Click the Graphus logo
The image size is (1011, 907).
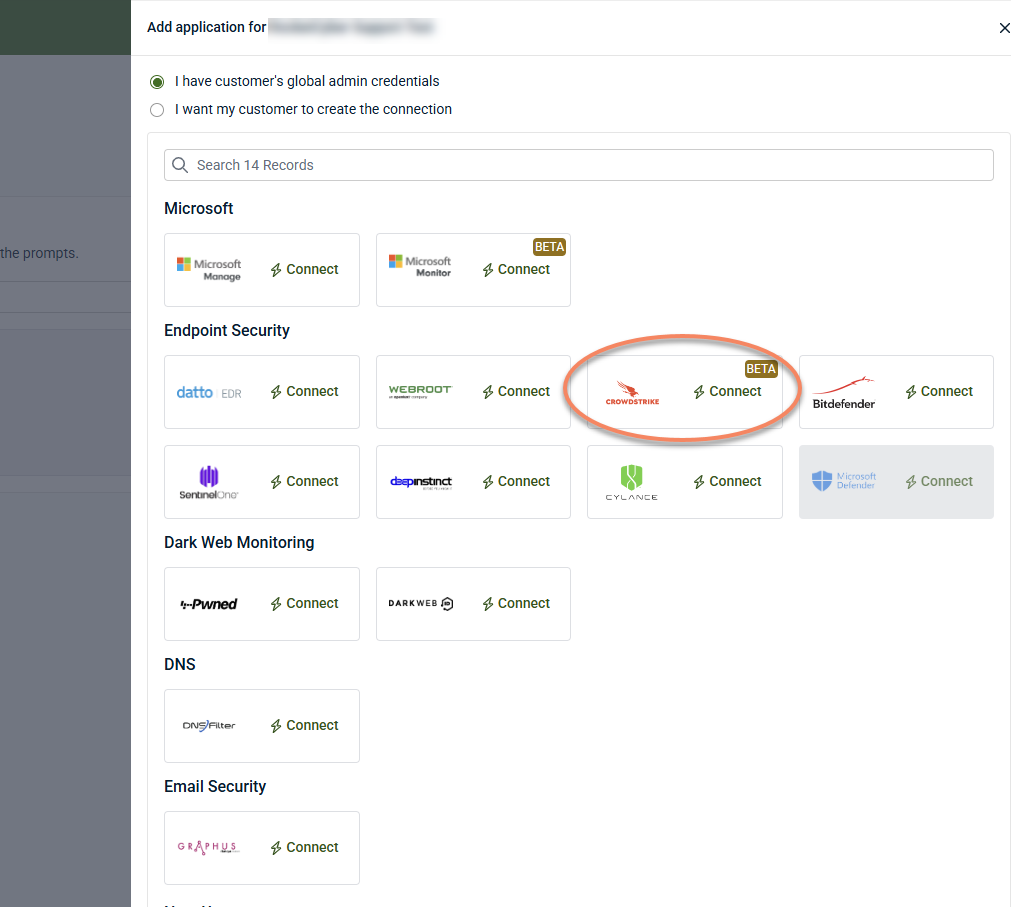pos(208,848)
